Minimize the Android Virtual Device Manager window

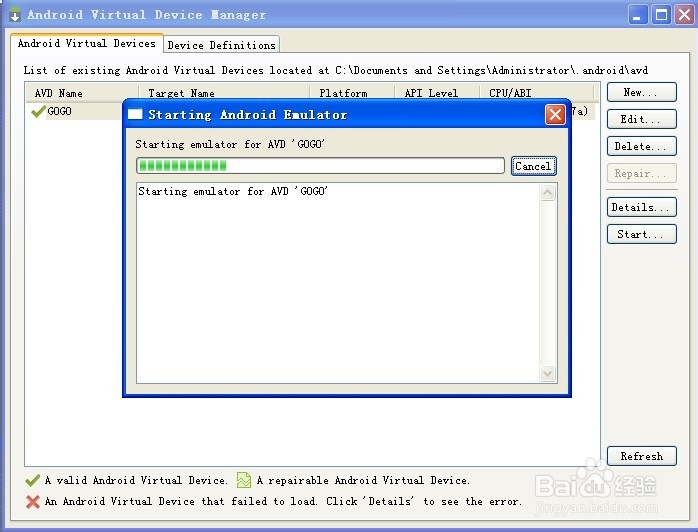[638, 15]
